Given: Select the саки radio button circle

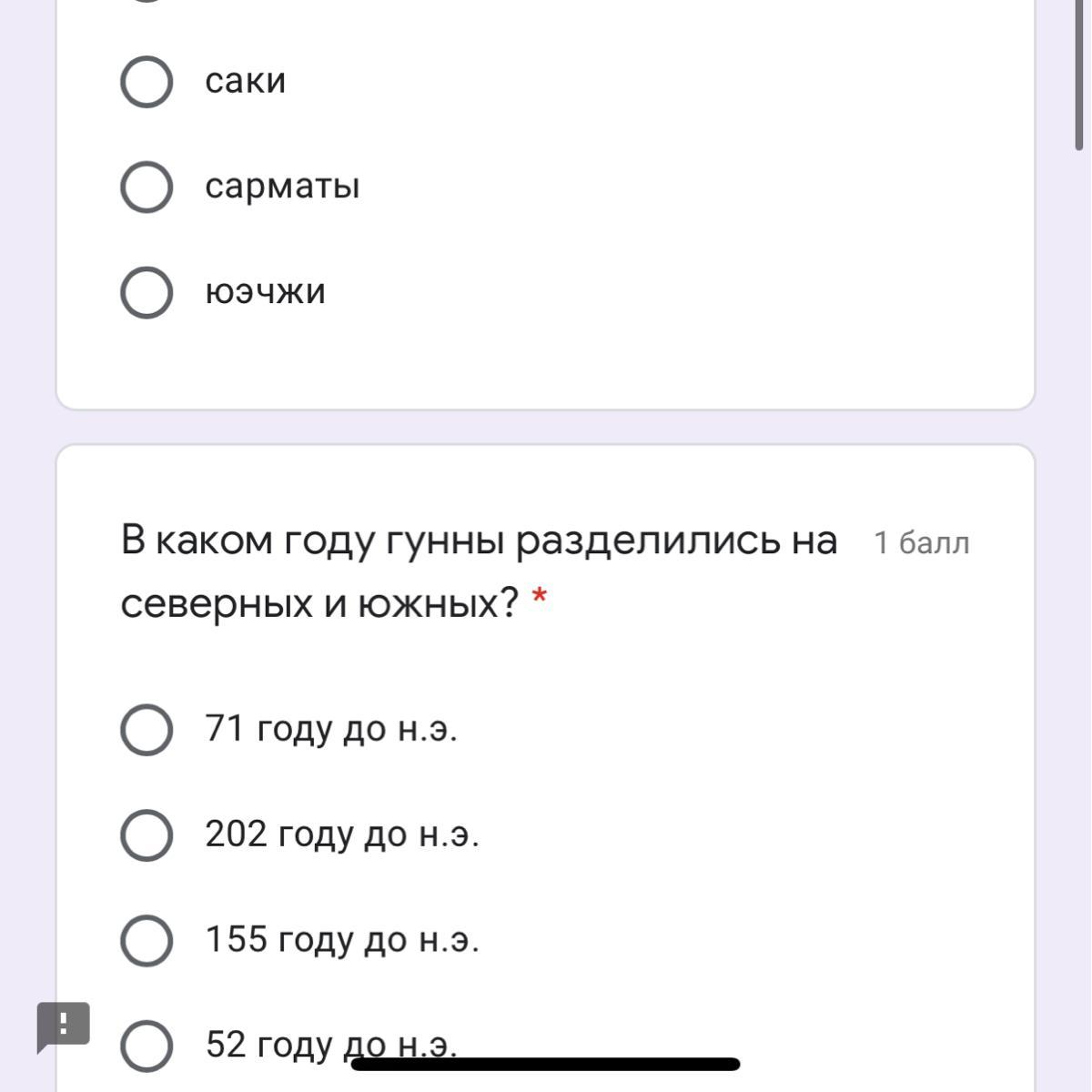Looking at the screenshot, I should pos(147,82).
